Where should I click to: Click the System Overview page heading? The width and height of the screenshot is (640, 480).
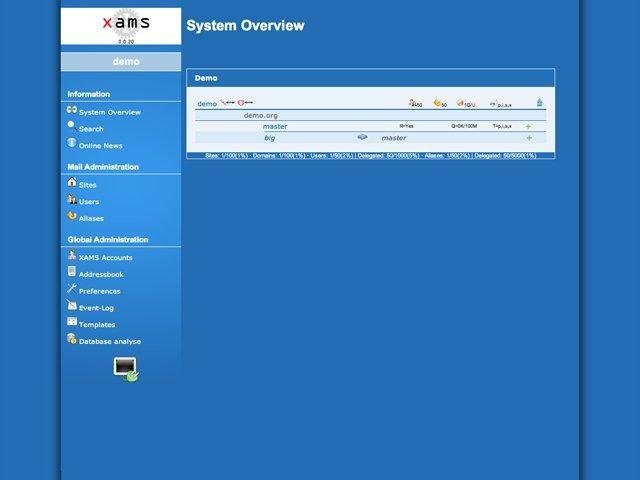coord(245,25)
